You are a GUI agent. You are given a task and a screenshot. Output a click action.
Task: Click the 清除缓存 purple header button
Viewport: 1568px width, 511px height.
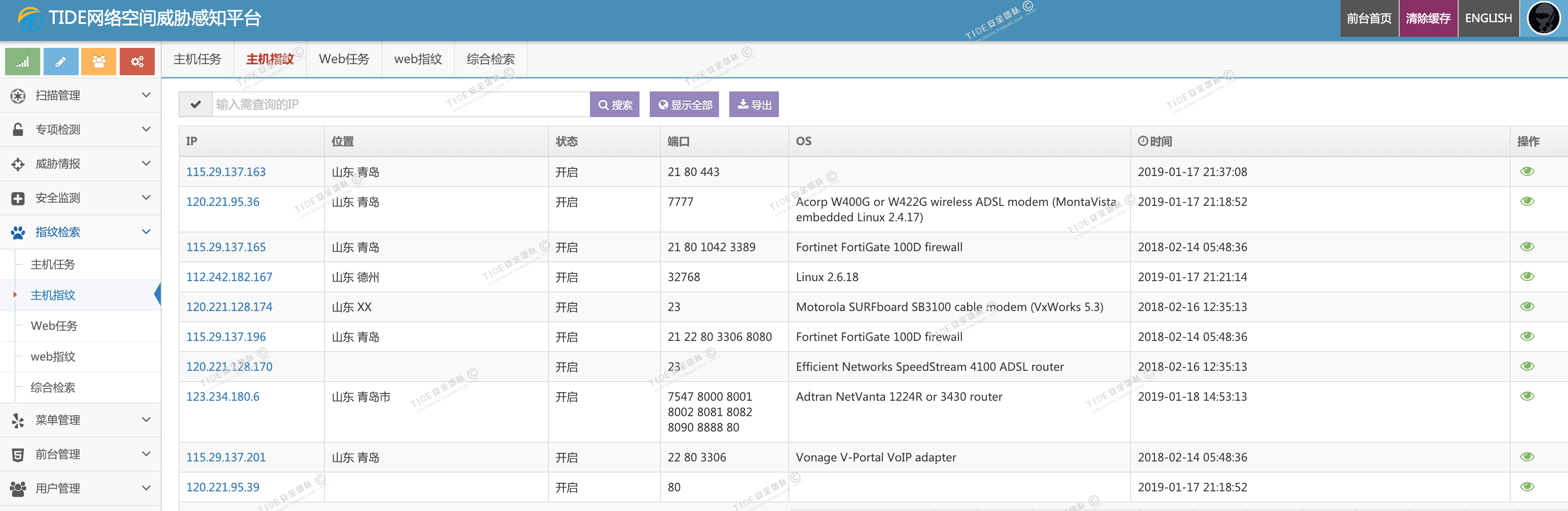pos(1428,18)
